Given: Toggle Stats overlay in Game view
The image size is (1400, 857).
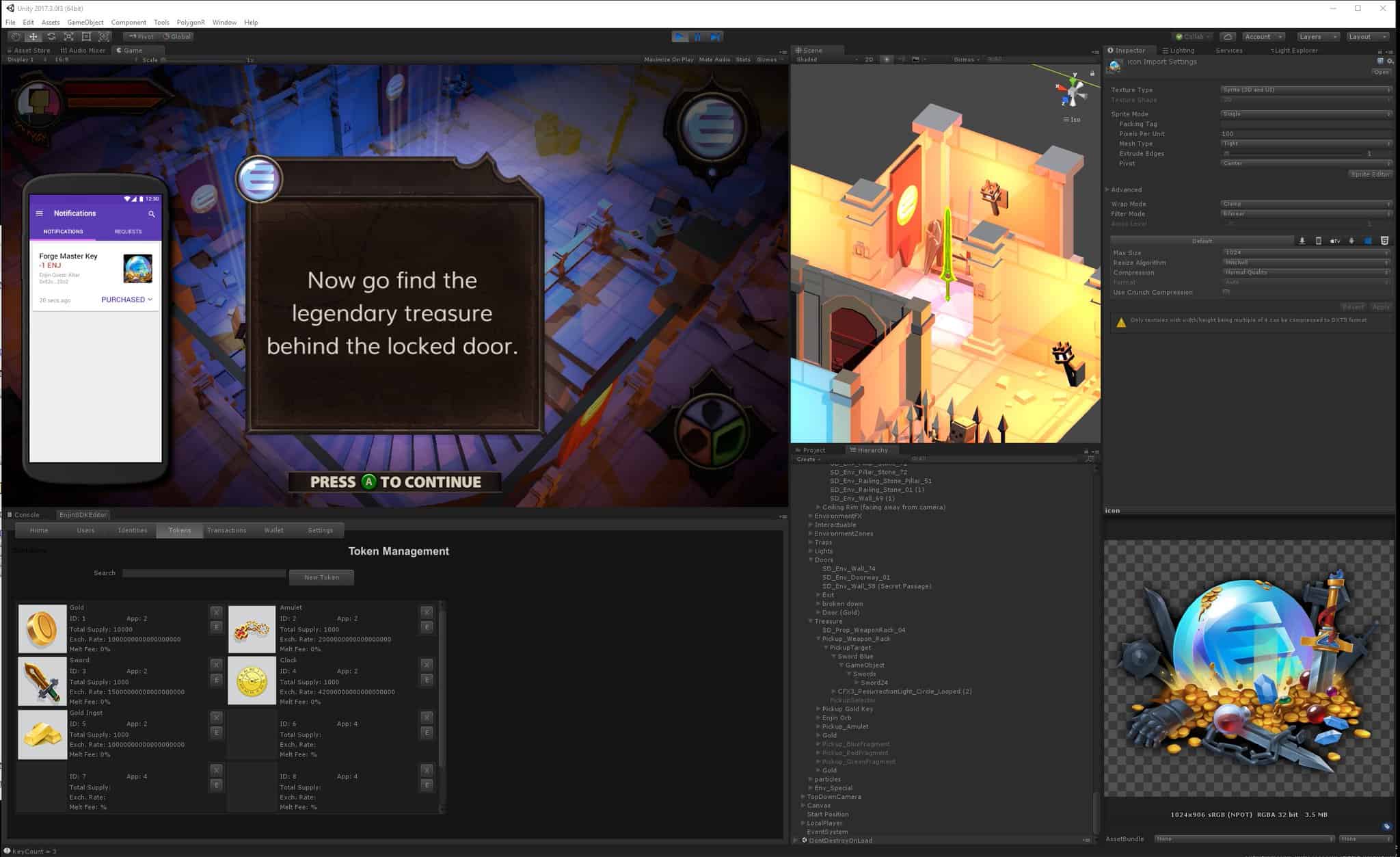Looking at the screenshot, I should [743, 60].
